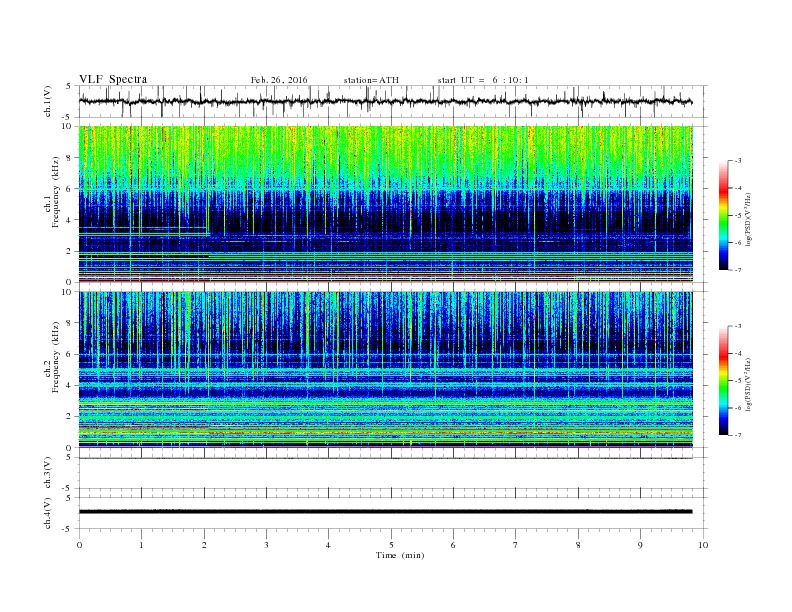Click tick label '5' on Time axis

391,545
